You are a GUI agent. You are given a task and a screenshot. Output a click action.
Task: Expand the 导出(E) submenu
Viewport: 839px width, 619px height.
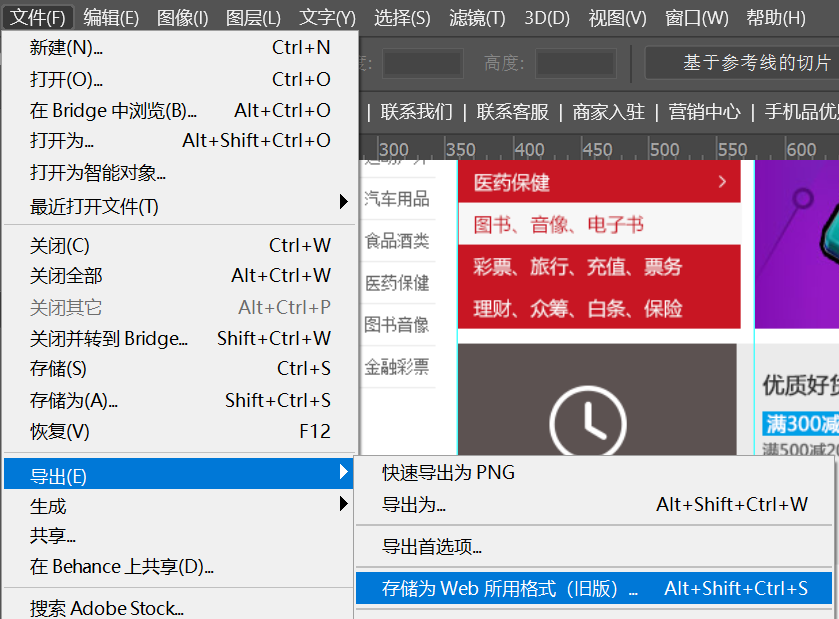(179, 474)
